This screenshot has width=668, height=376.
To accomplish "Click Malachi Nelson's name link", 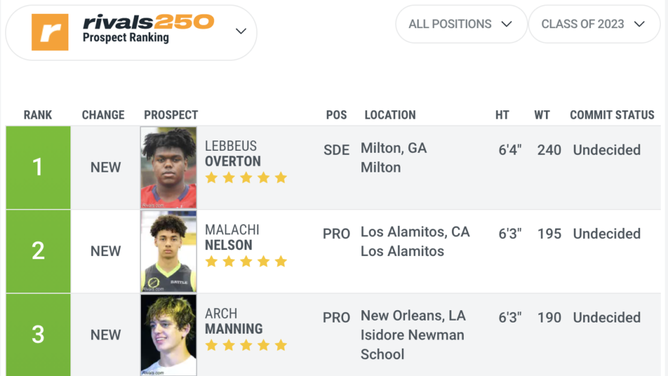I will (232, 238).
